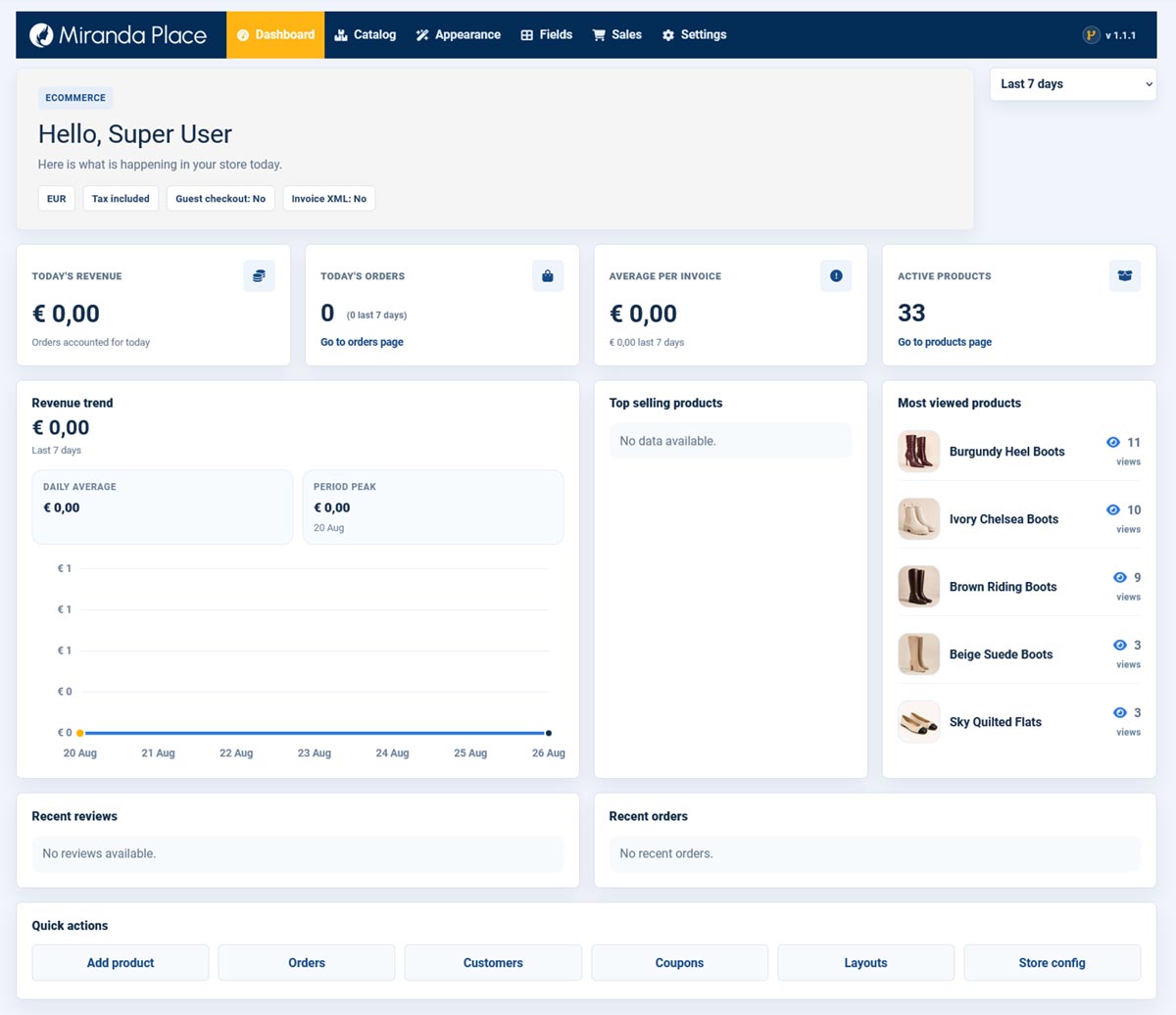1176x1015 pixels.
Task: Click the Guest checkout: No badge
Action: [x=220, y=199]
